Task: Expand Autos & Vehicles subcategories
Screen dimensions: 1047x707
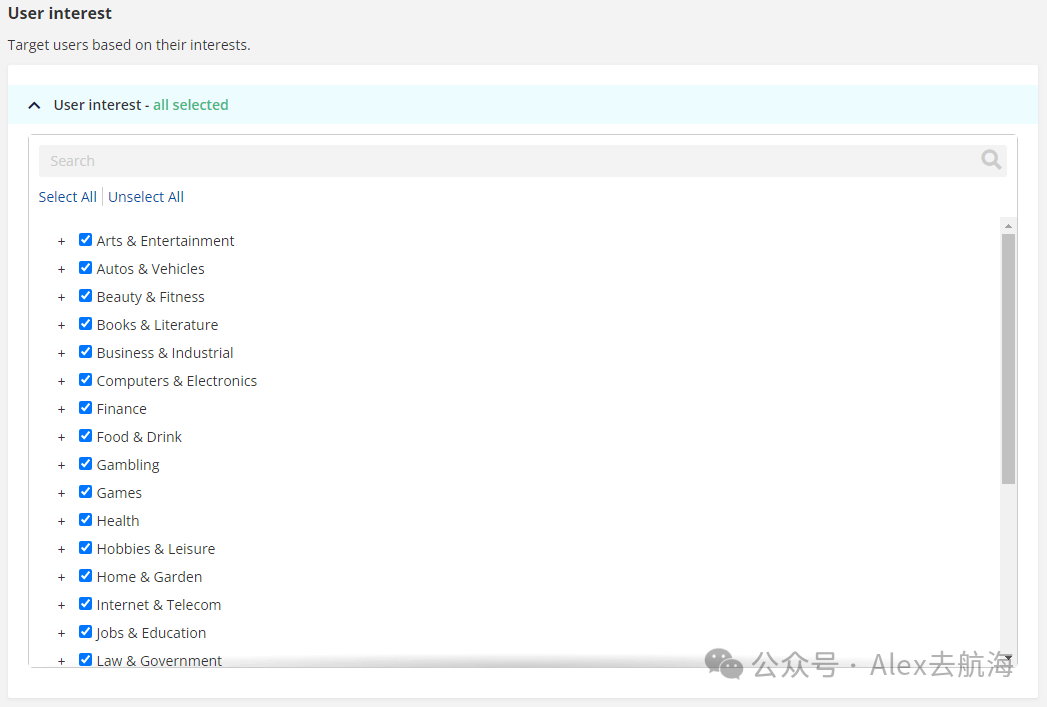Action: 61,270
